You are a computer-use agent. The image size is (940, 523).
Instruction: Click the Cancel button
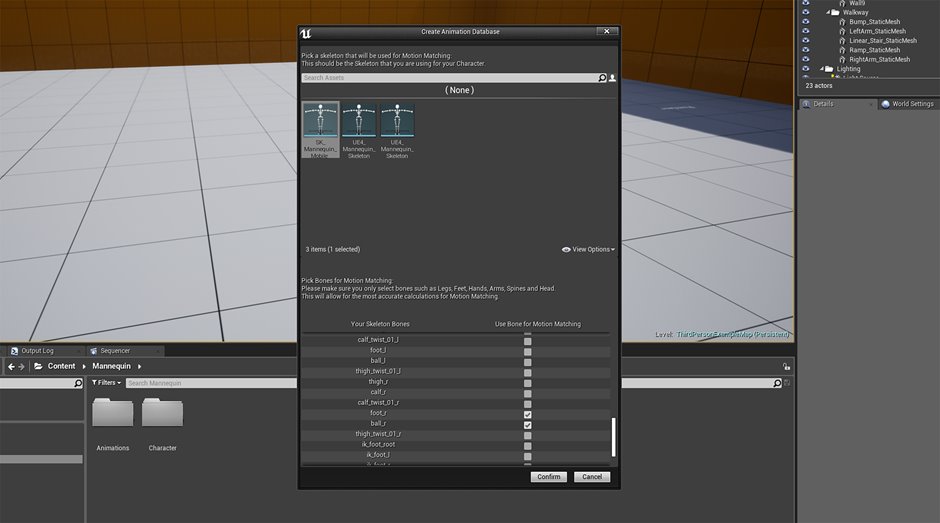(x=592, y=477)
